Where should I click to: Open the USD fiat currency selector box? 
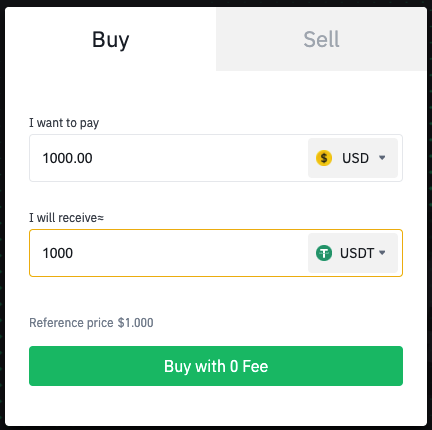coord(353,158)
